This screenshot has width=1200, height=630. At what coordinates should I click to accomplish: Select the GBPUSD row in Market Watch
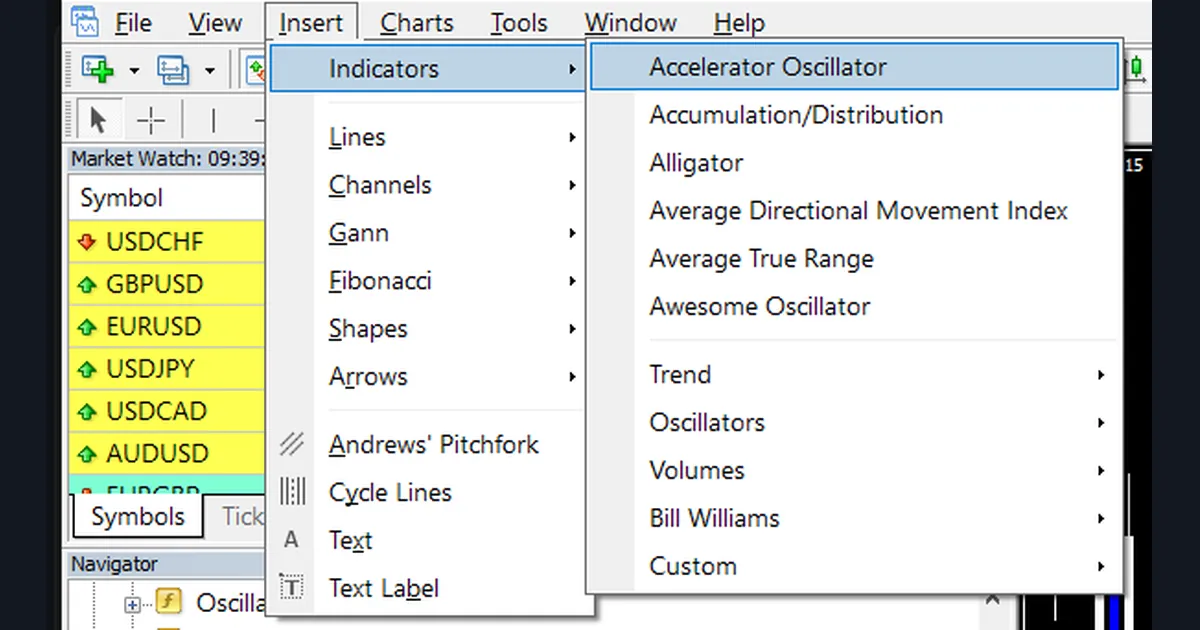167,285
